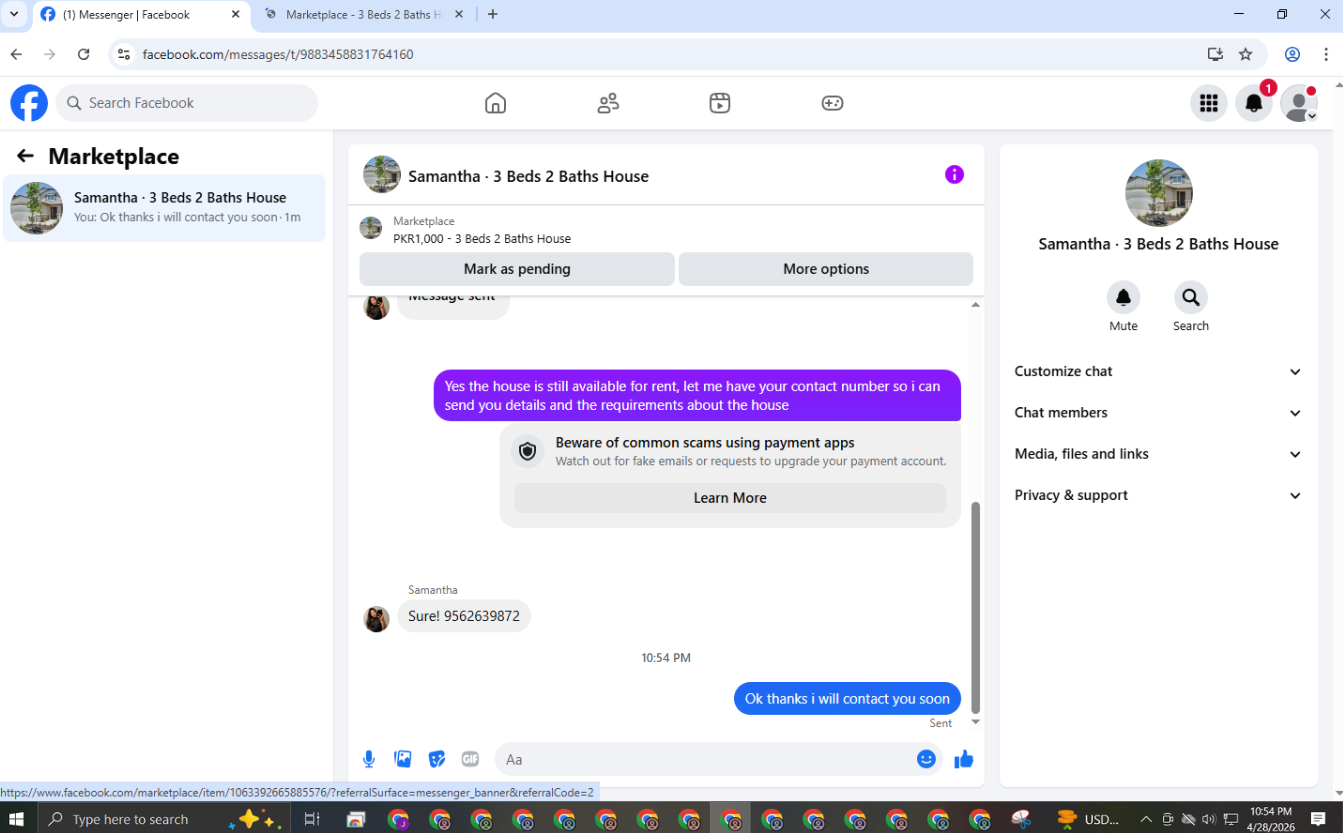
Task: Open install app icon in address bar
Action: pos(1215,54)
